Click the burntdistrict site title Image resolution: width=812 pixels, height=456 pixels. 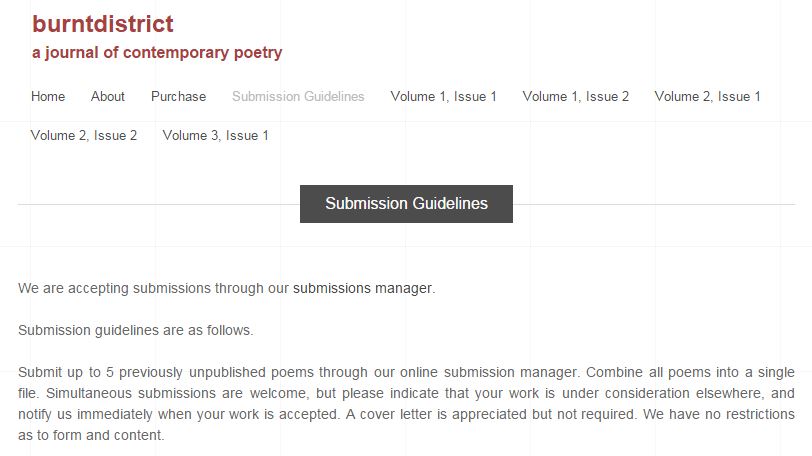102,24
